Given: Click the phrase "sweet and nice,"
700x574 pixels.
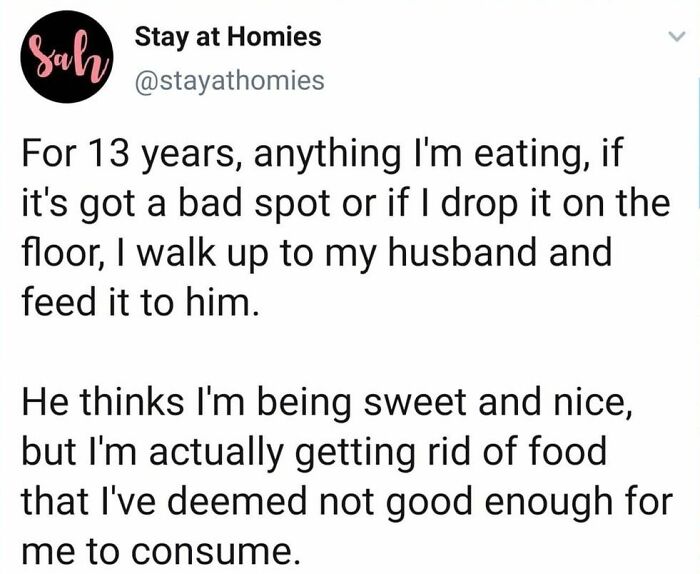Looking at the screenshot, I should 498,401.
